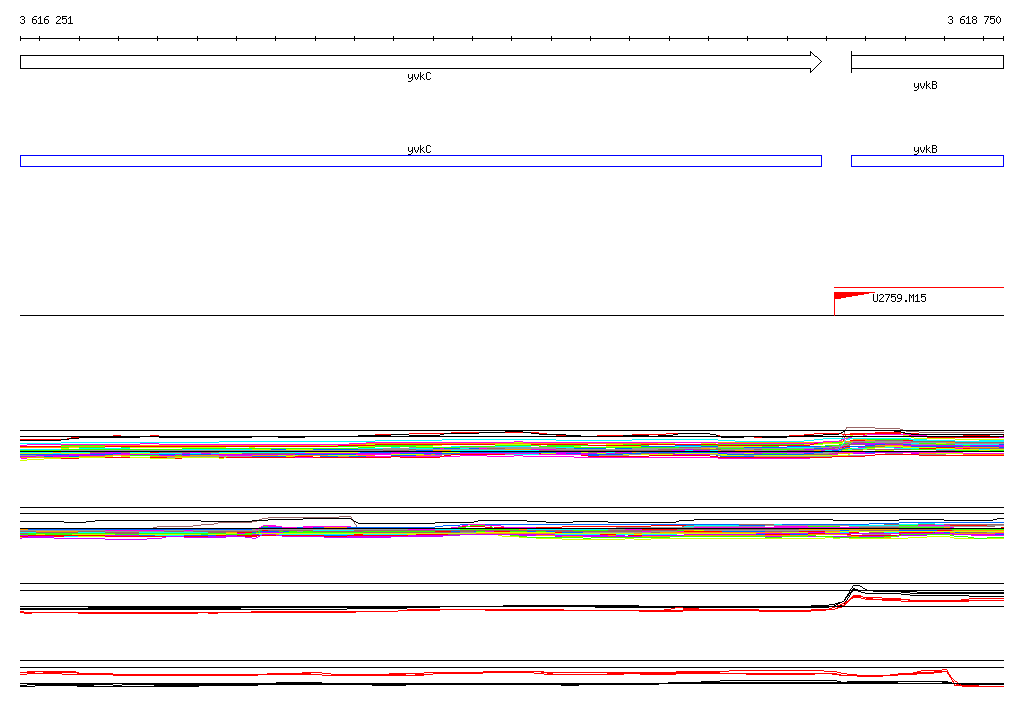Click the end coordinate 3 618 750
The height and width of the screenshot is (714, 1024).
974,20
